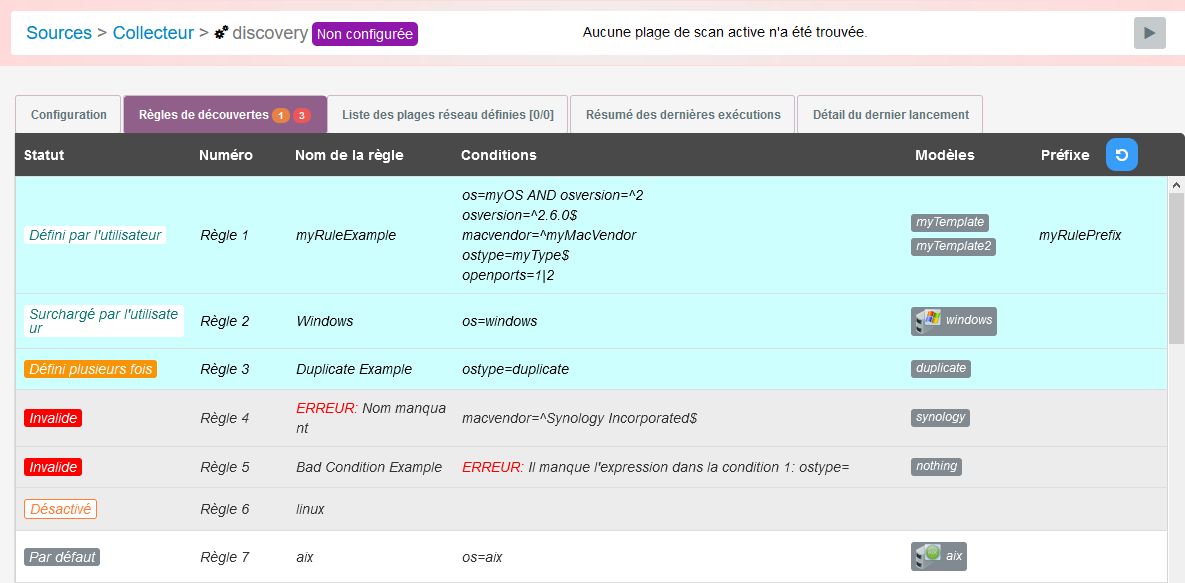Select the duplicate model tag

tap(941, 368)
